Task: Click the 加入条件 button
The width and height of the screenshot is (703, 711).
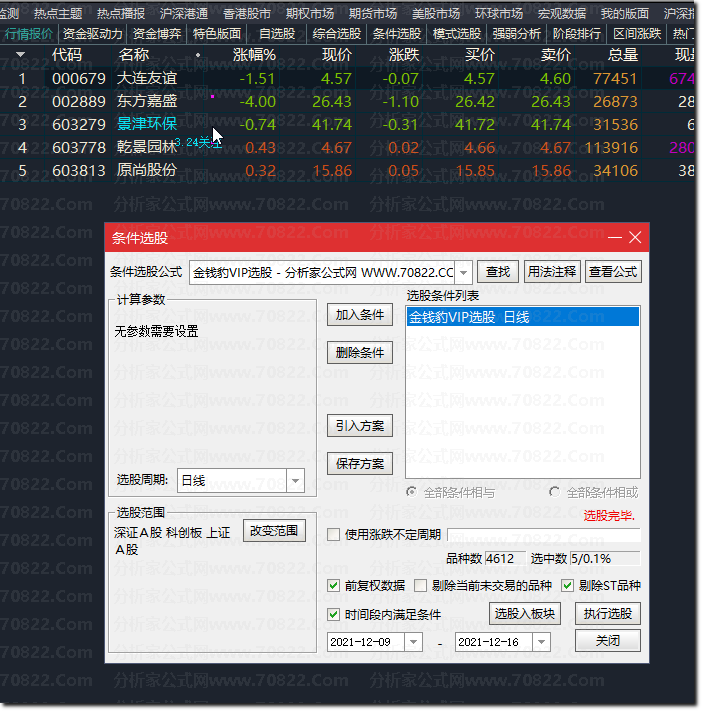Action: [360, 314]
